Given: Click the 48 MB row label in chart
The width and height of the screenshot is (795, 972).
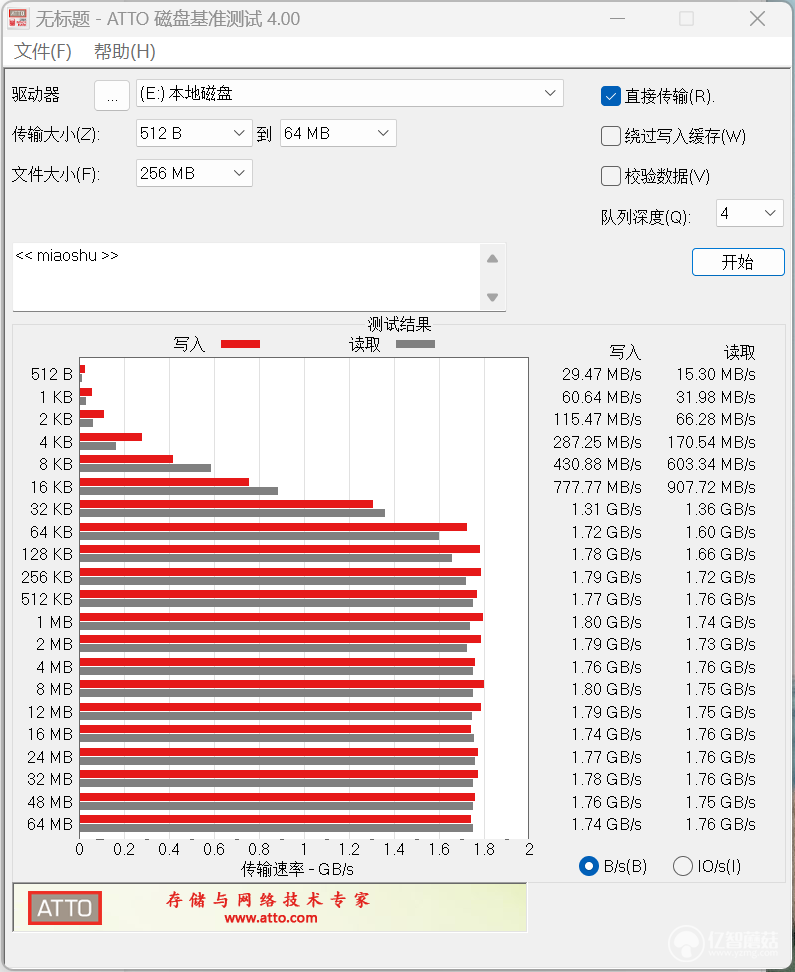Looking at the screenshot, I should pyautogui.click(x=50, y=802).
